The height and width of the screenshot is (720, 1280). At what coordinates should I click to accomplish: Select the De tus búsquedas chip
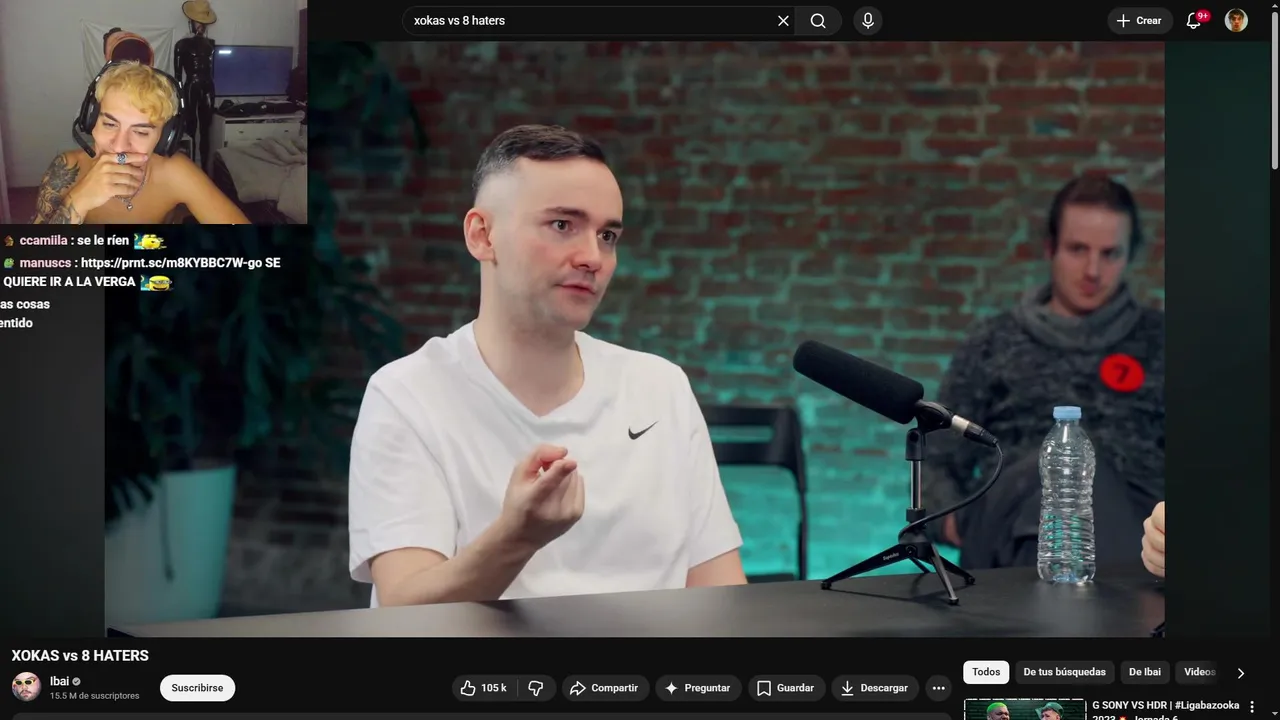tap(1064, 672)
